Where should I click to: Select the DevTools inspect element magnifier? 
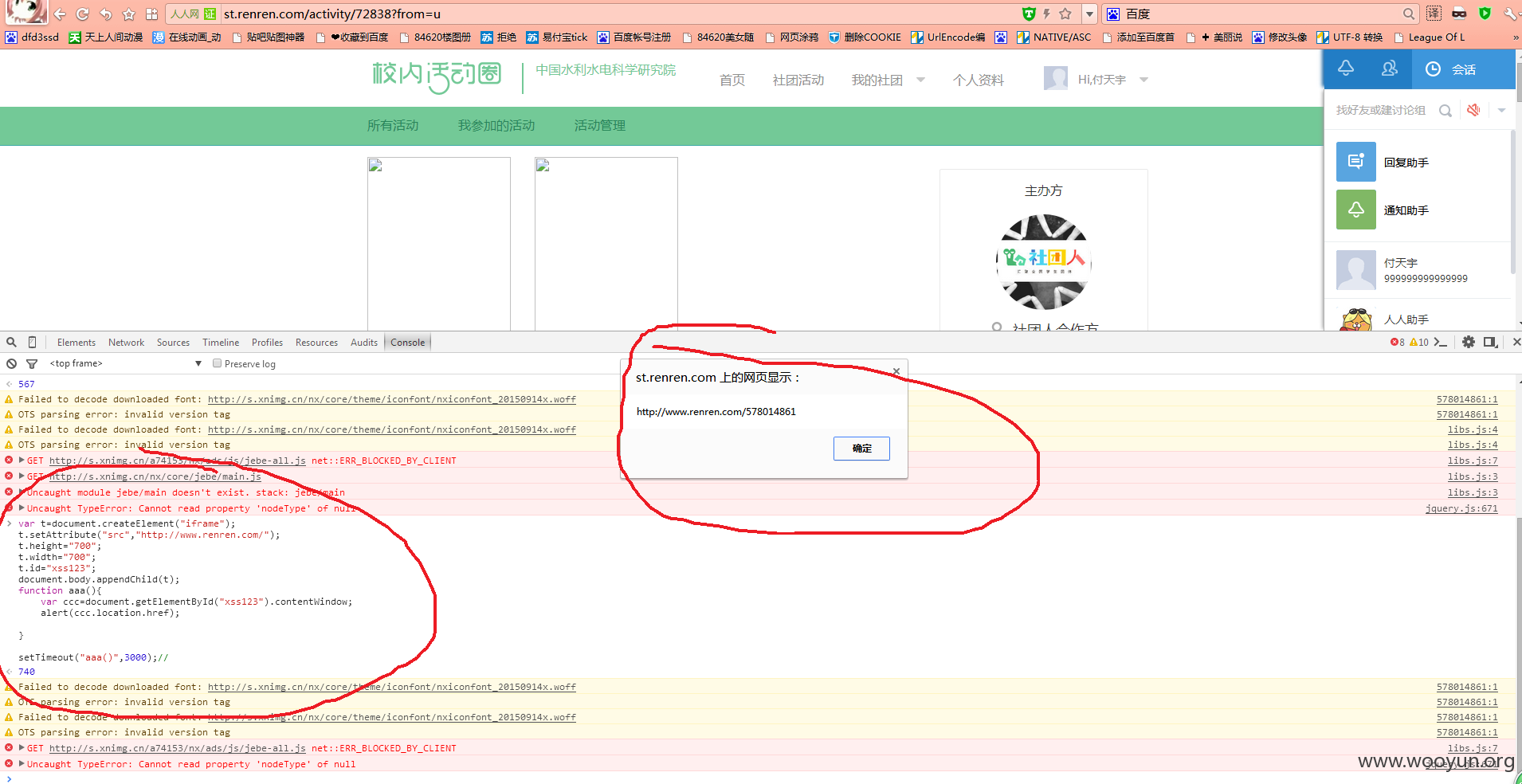click(11, 342)
